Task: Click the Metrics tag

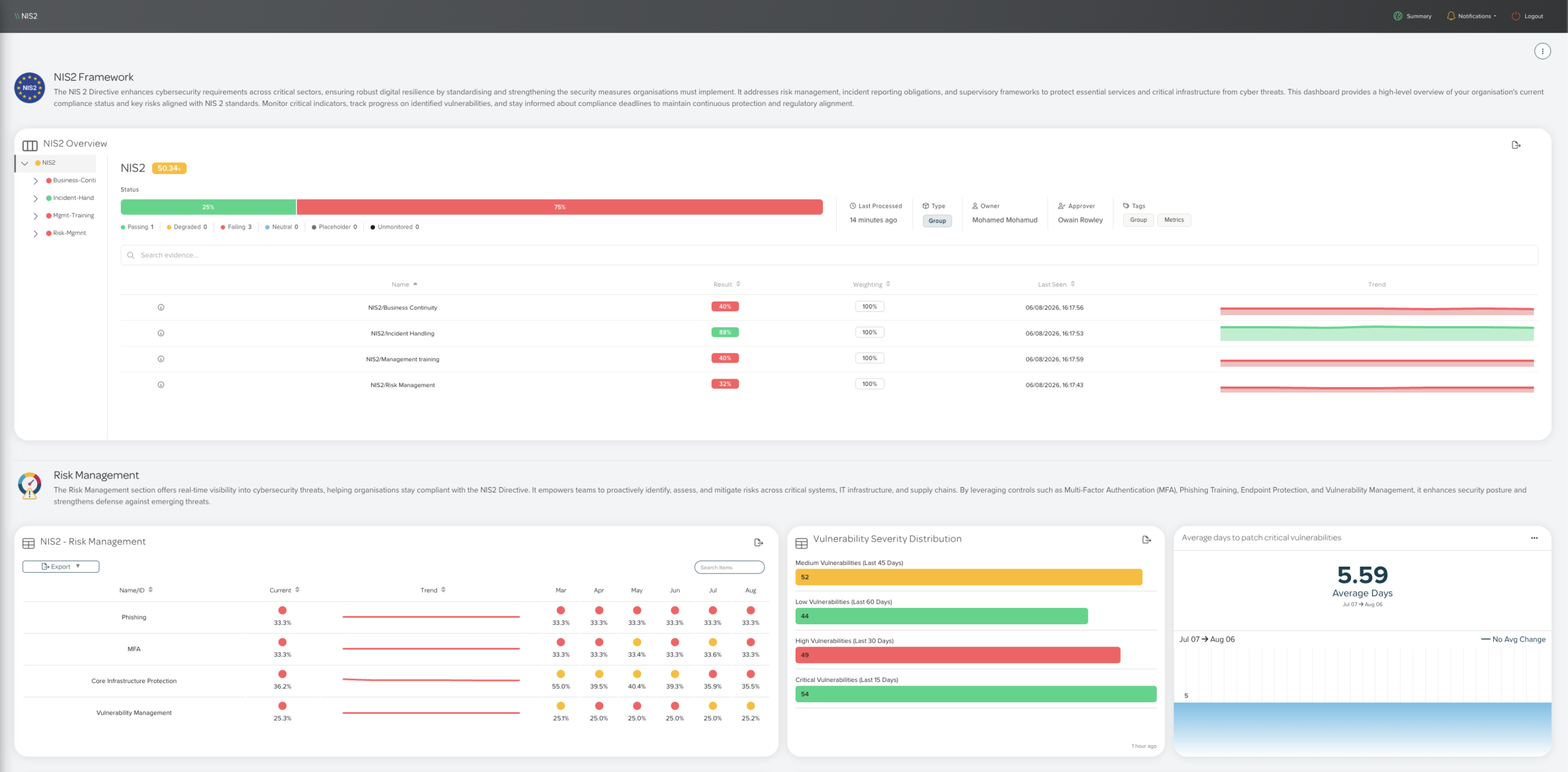Action: 1174,220
